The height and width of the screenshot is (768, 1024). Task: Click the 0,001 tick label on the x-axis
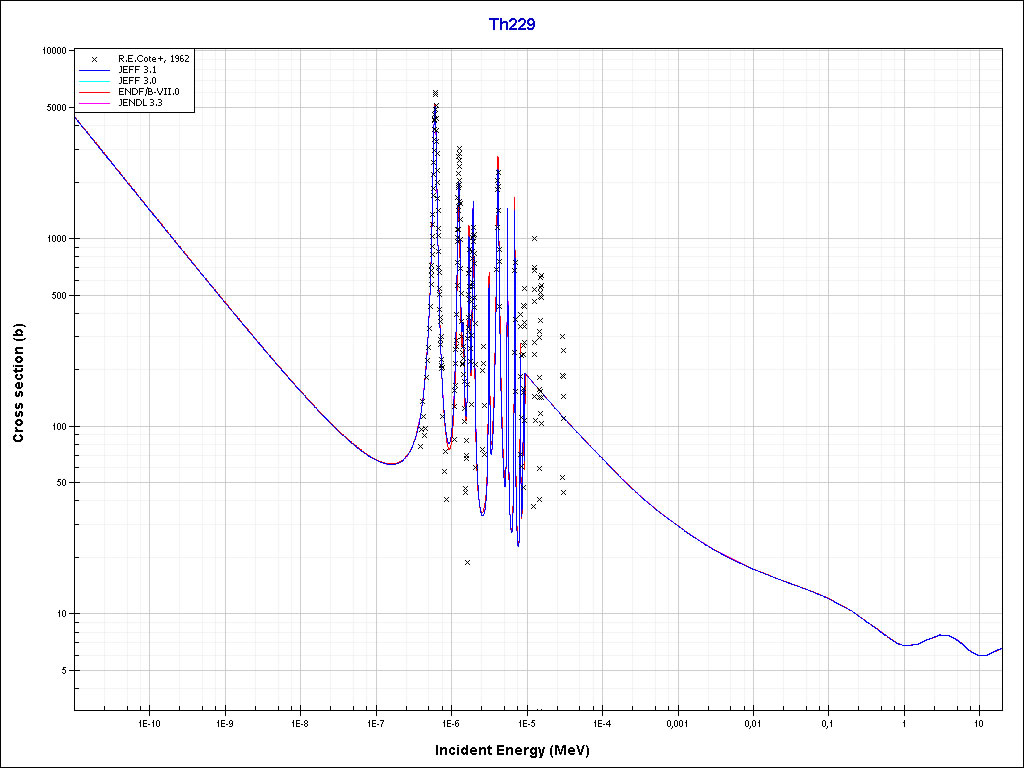[x=677, y=723]
